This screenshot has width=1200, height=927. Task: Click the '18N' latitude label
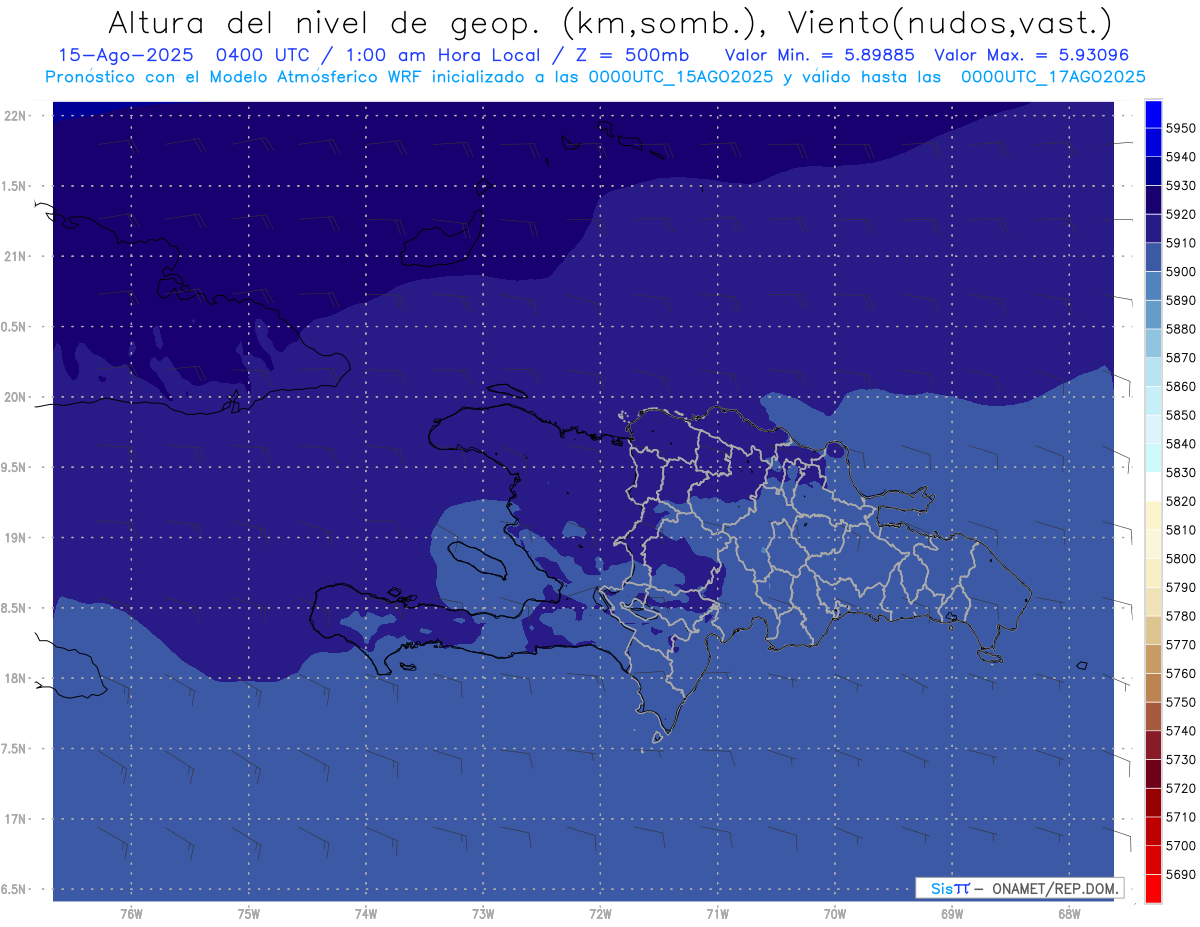[17, 678]
